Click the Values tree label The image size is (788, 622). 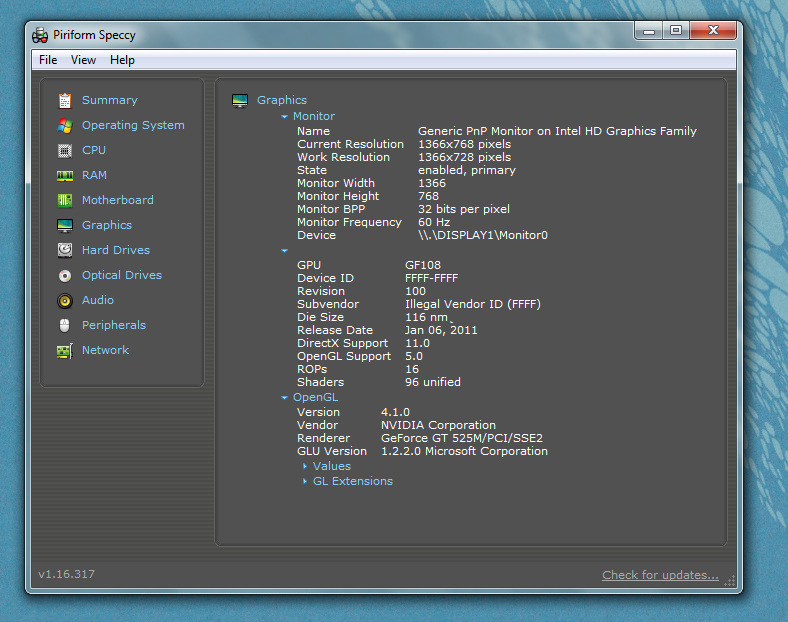click(332, 466)
